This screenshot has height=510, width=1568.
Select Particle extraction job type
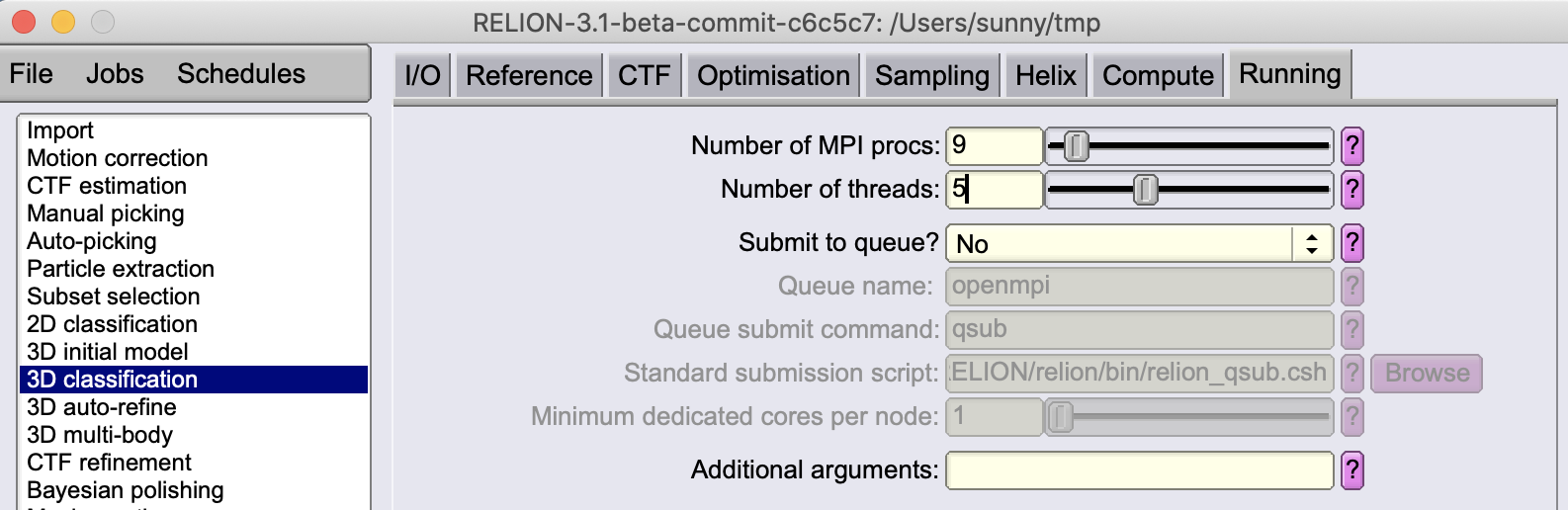pyautogui.click(x=194, y=269)
